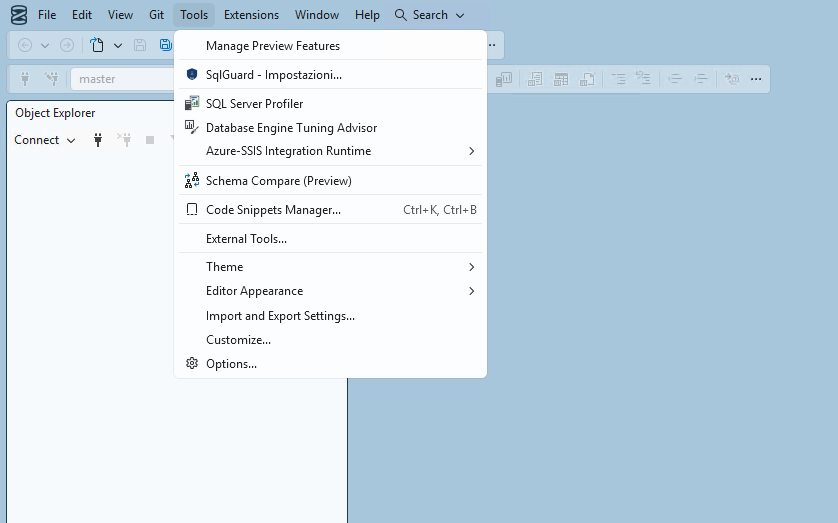Click the SQL Server Profiler menu icon
The width and height of the screenshot is (838, 523).
click(192, 103)
